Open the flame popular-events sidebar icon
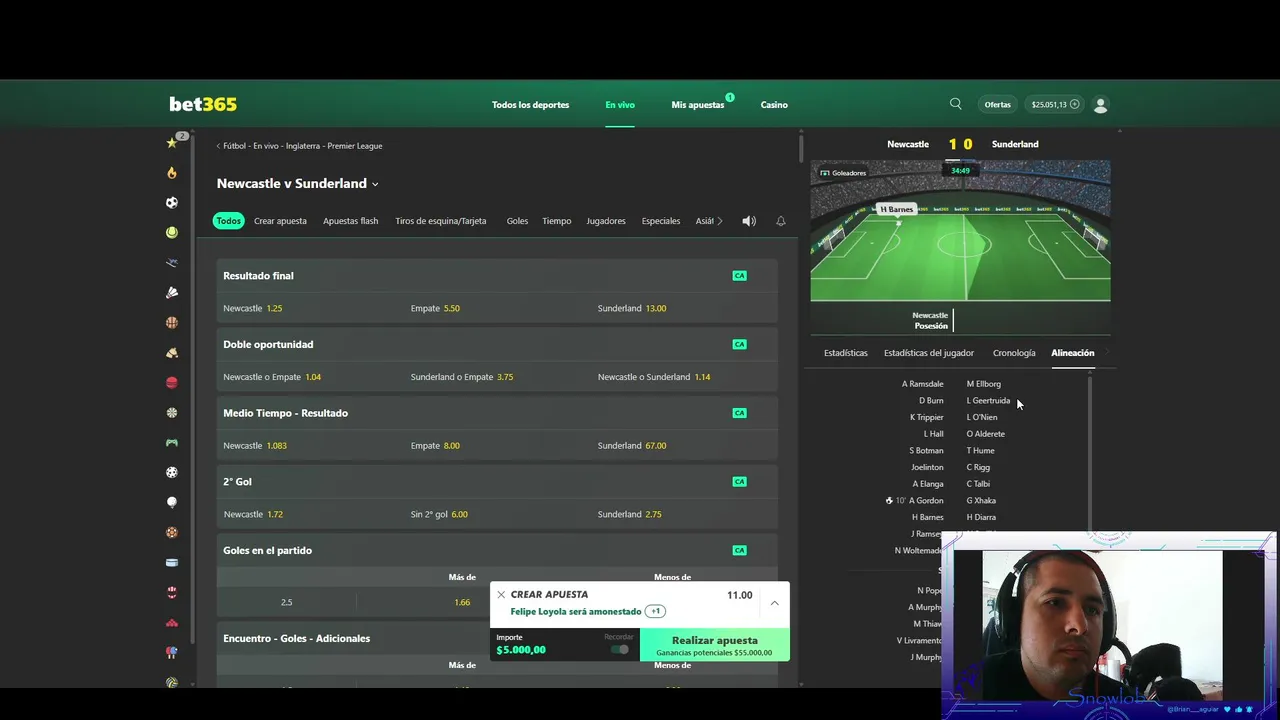The image size is (1280, 720). [x=172, y=173]
